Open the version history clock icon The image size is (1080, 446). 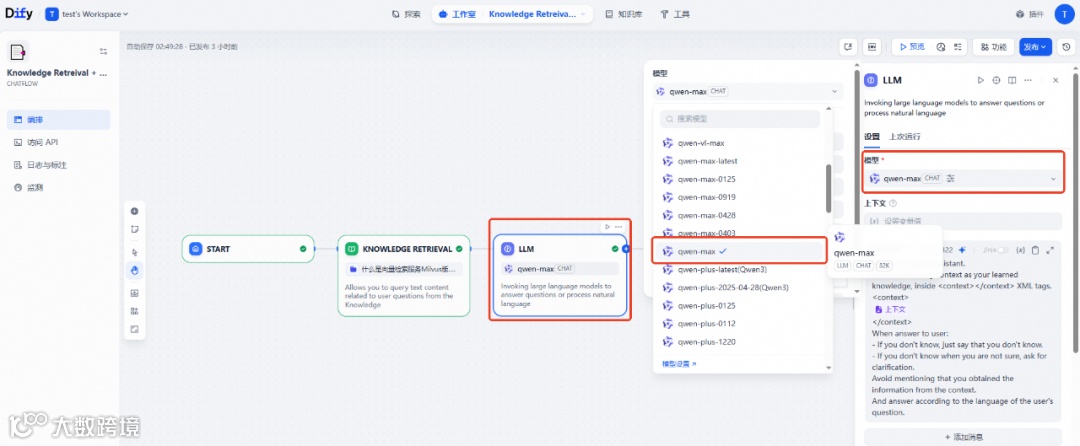pyautogui.click(x=1066, y=47)
